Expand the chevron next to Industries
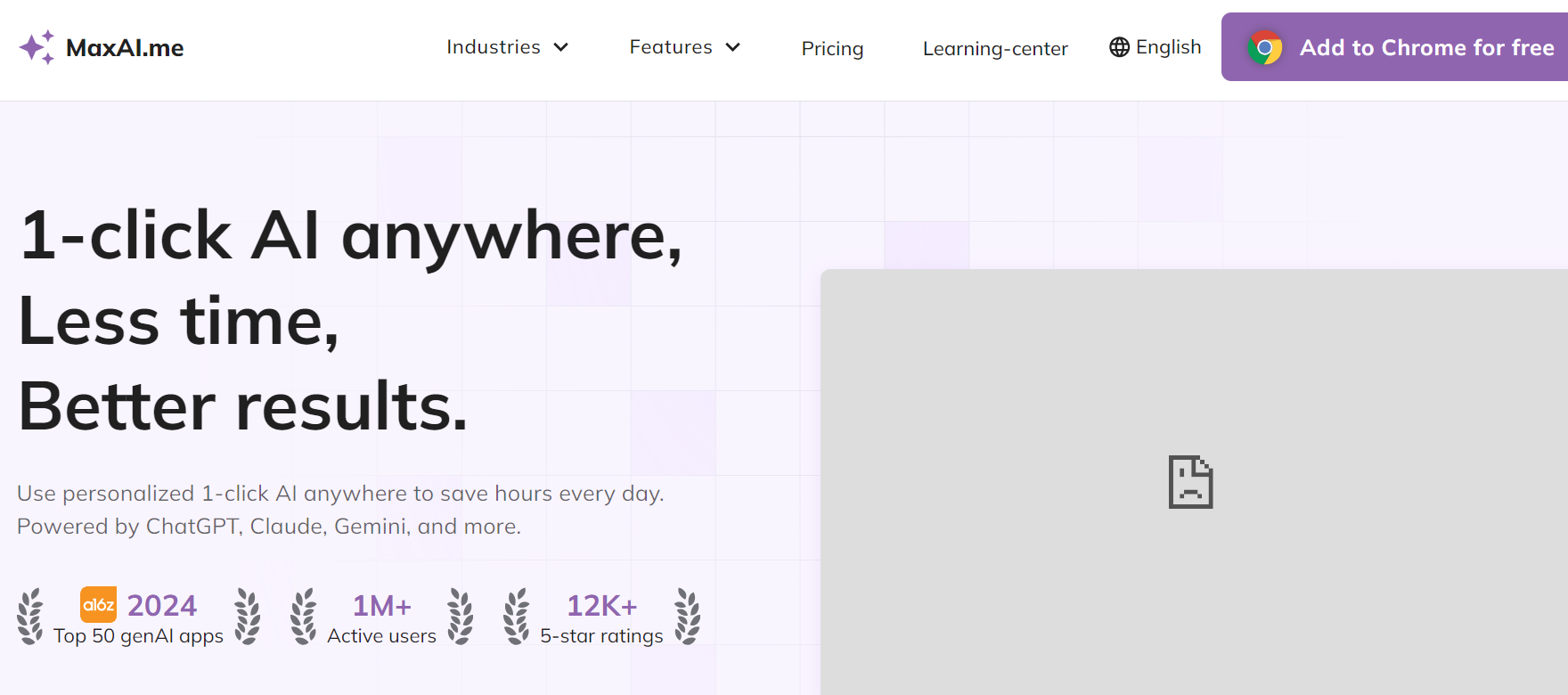The image size is (1568, 695). [561, 47]
